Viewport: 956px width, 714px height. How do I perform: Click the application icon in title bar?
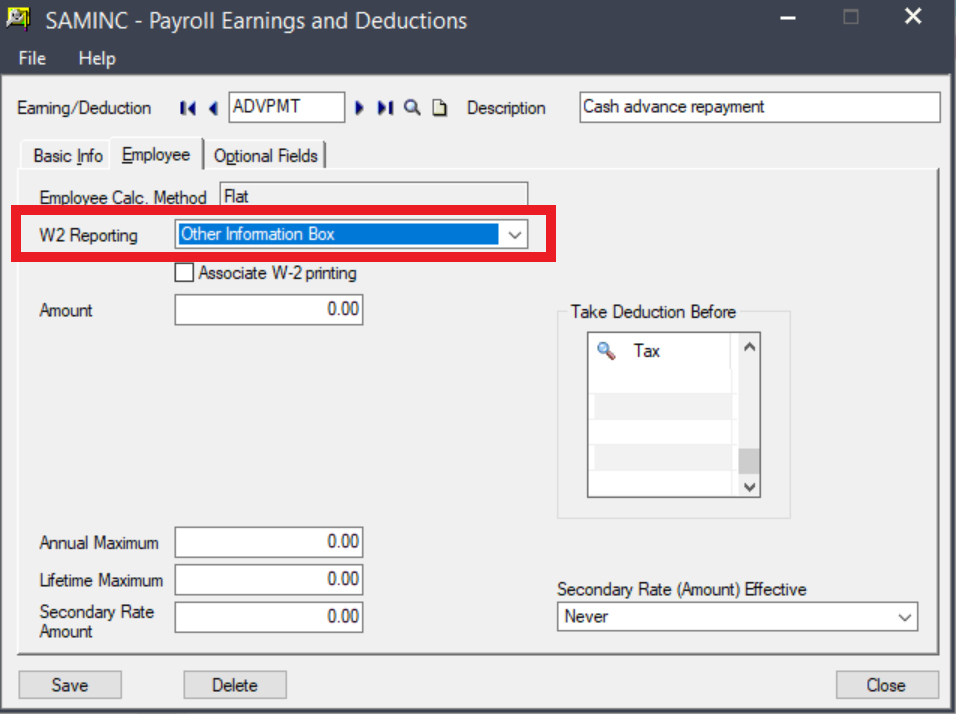pyautogui.click(x=18, y=19)
